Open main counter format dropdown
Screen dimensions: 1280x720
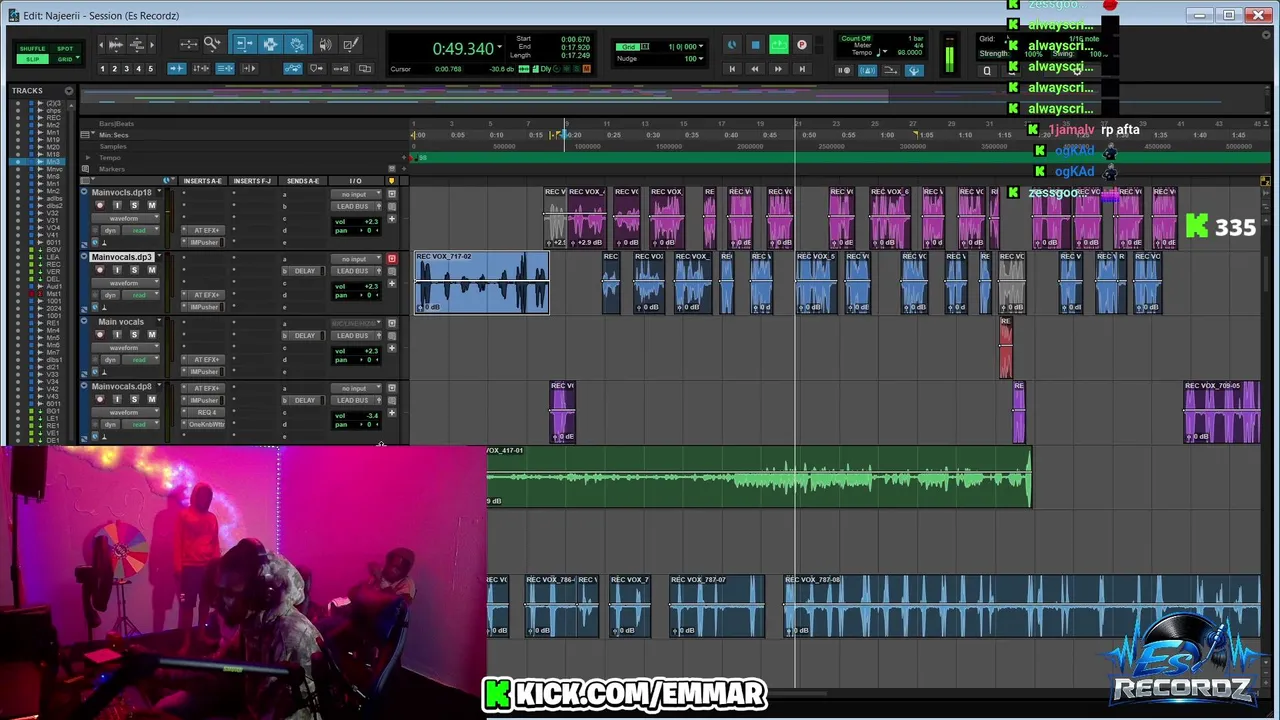pos(499,48)
